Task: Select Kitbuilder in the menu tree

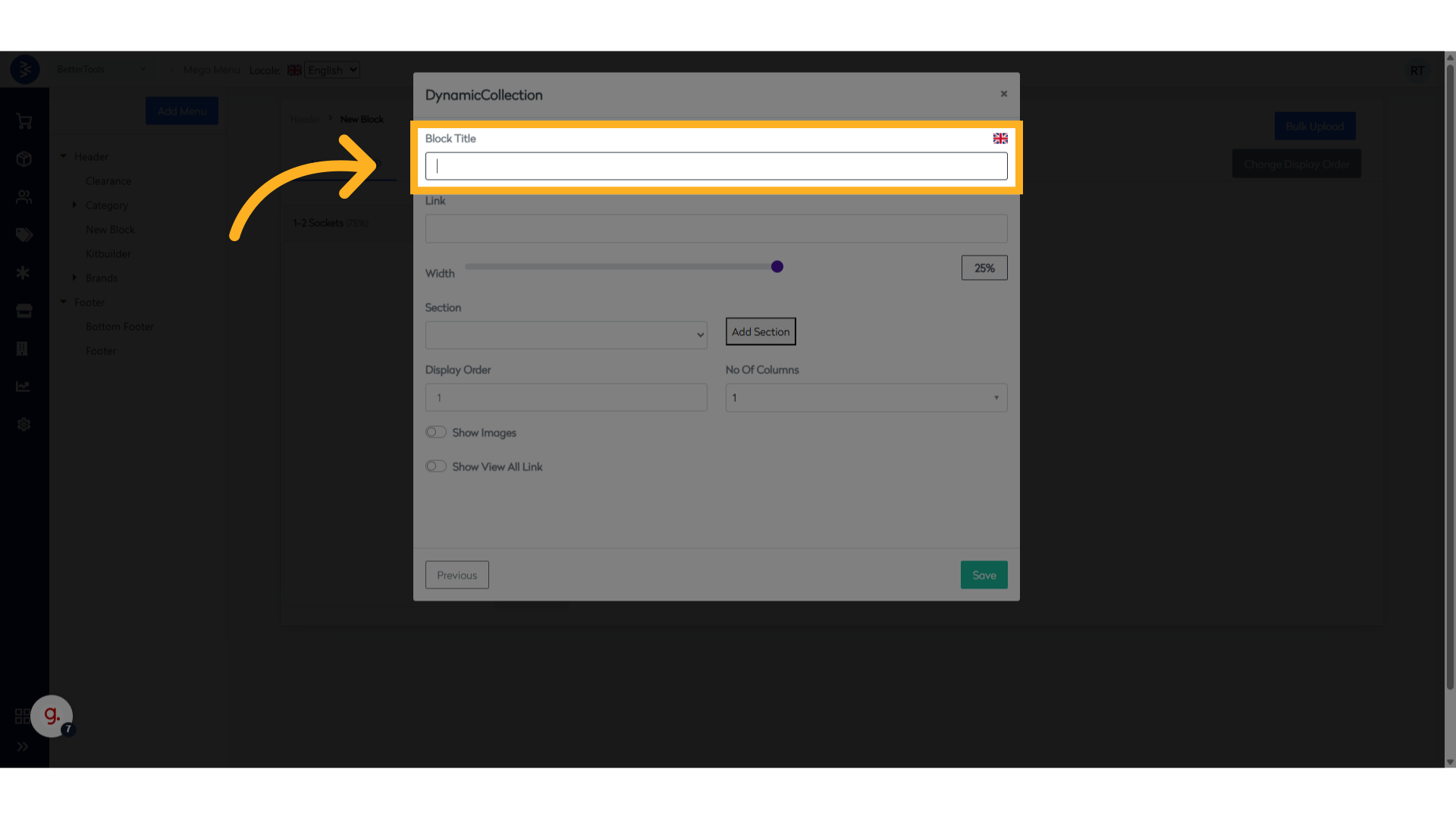Action: coord(108,253)
